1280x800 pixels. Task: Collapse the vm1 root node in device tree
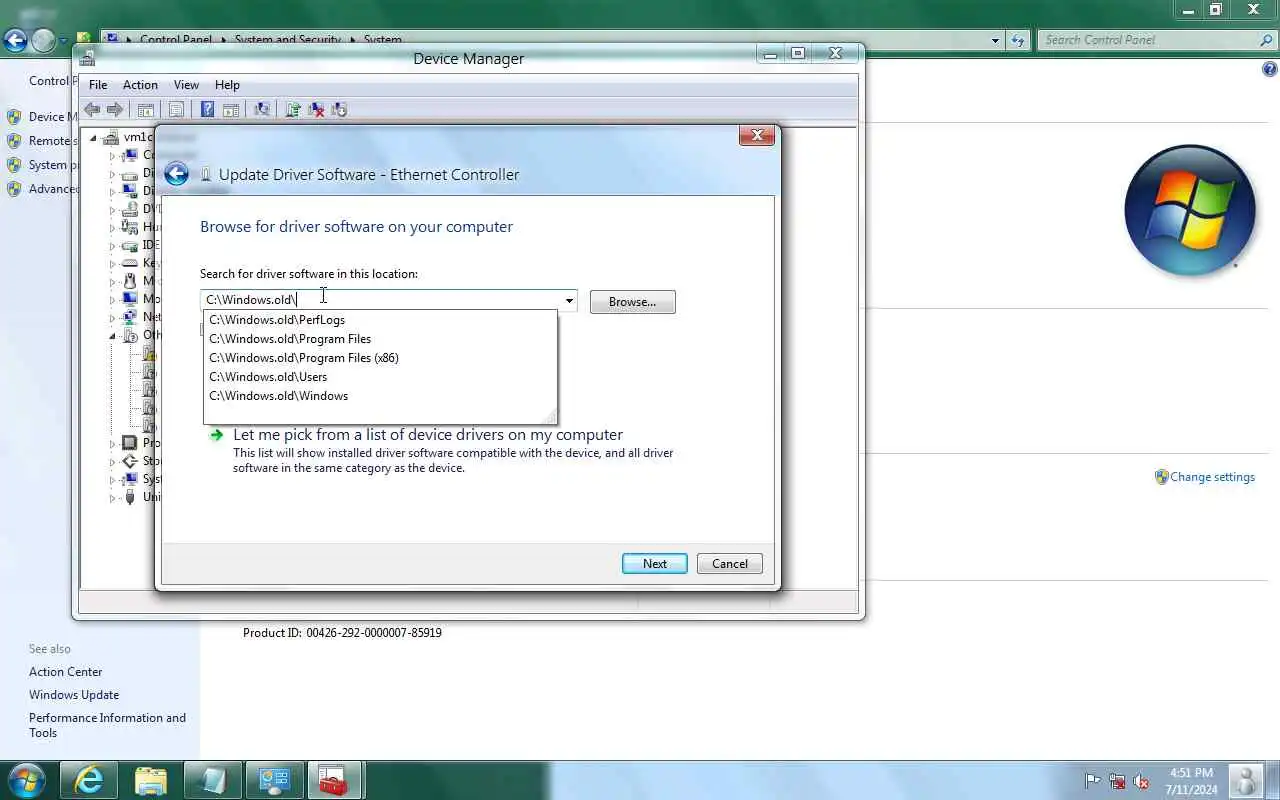[x=94, y=137]
